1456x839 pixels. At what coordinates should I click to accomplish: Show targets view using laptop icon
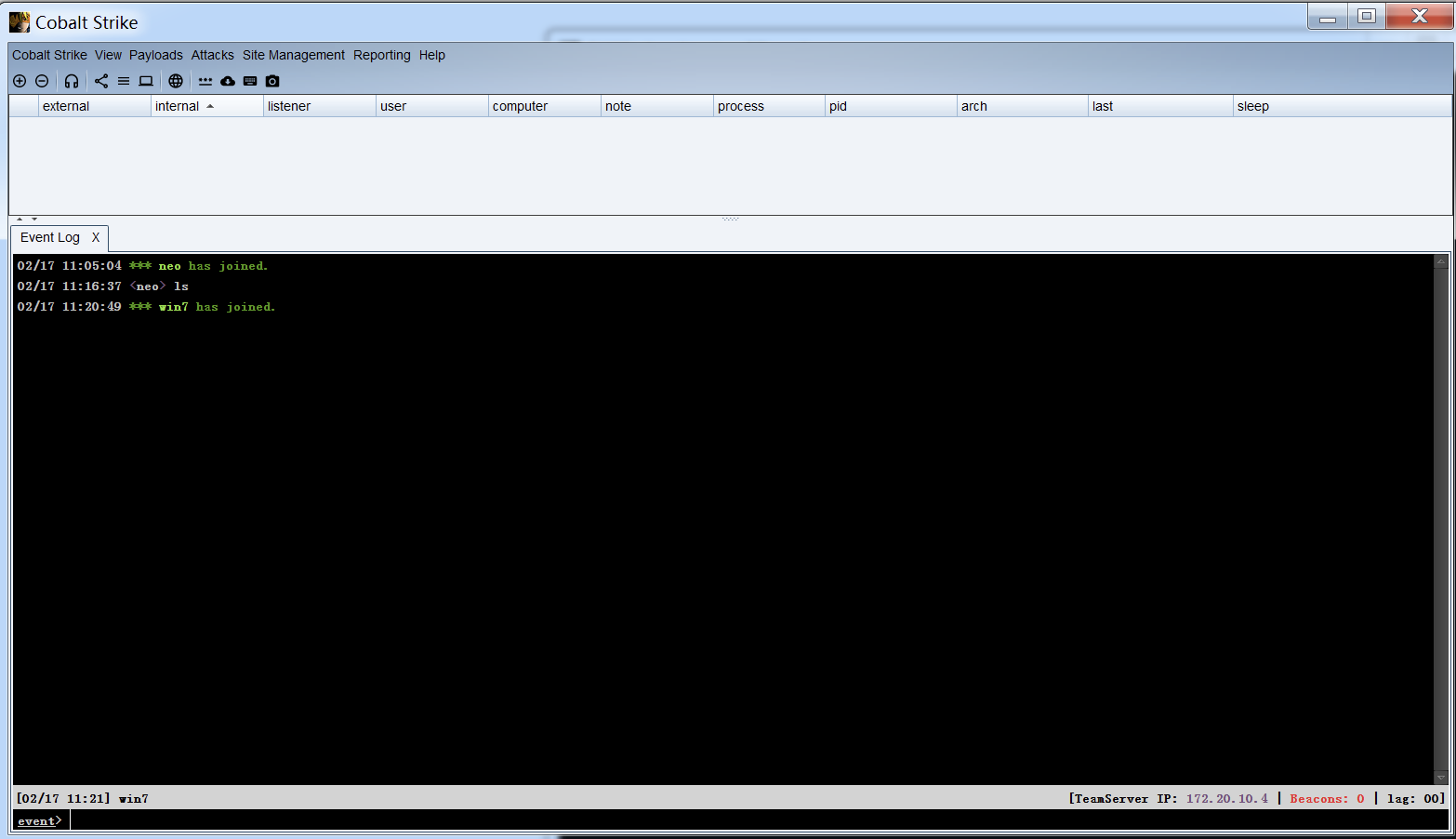tap(146, 81)
